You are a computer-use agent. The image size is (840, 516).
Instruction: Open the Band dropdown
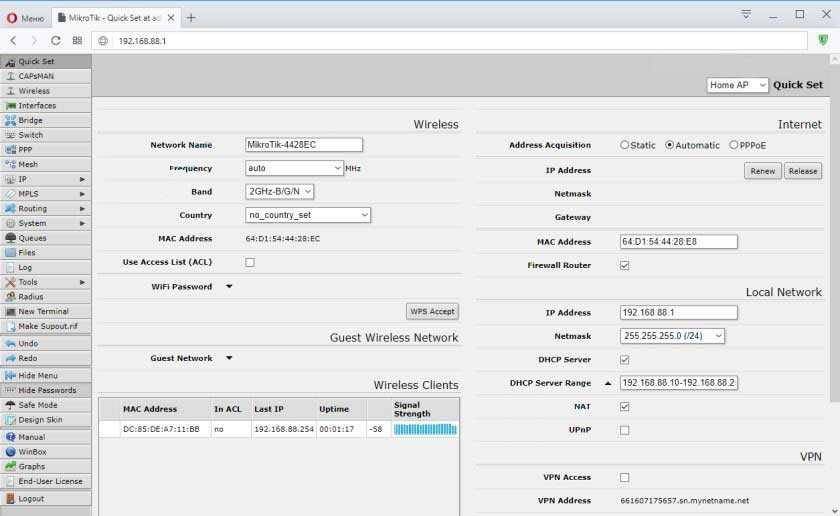click(280, 191)
